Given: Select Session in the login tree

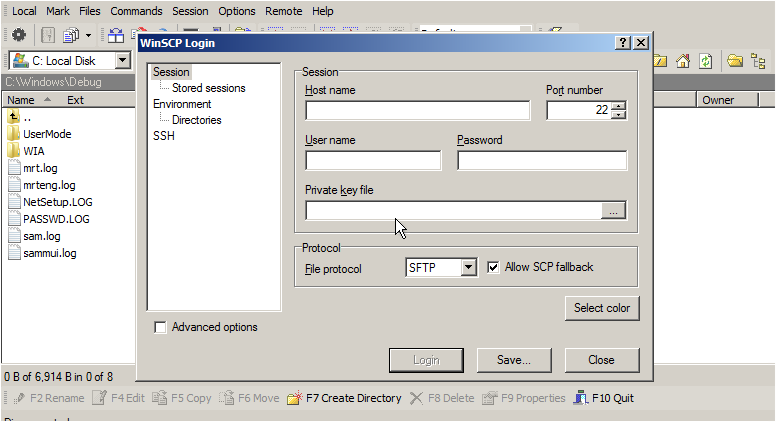Looking at the screenshot, I should click(x=171, y=72).
